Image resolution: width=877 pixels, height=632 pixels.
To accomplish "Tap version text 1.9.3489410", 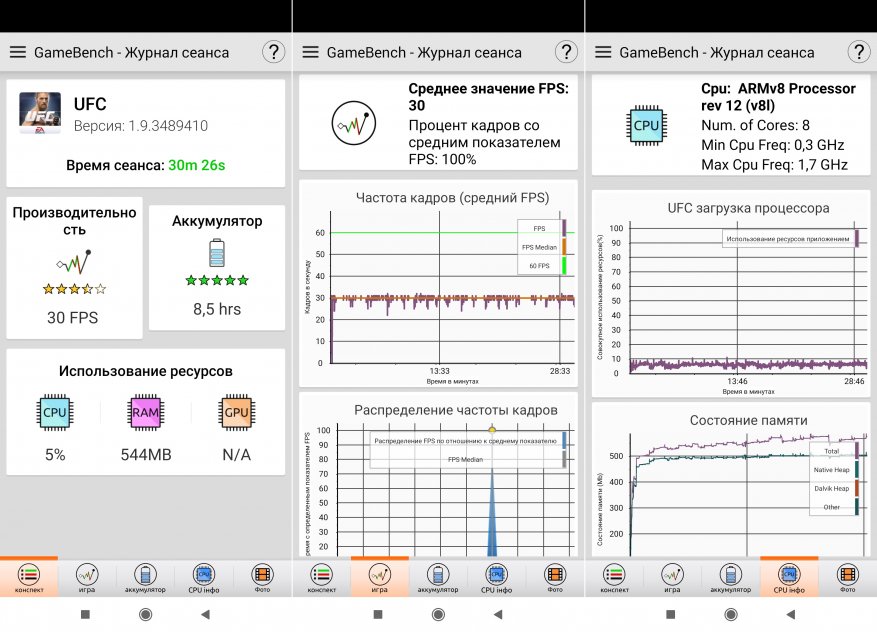I will 168,125.
